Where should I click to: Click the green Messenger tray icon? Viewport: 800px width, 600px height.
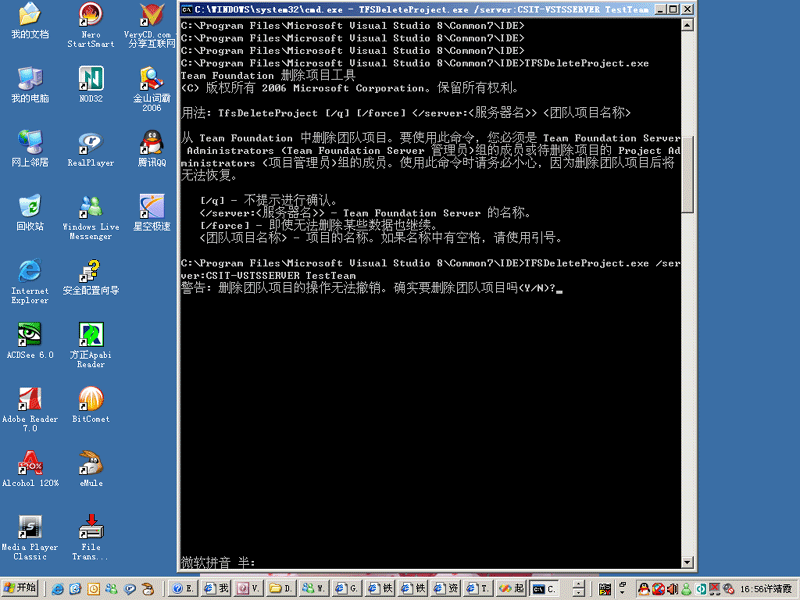687,589
